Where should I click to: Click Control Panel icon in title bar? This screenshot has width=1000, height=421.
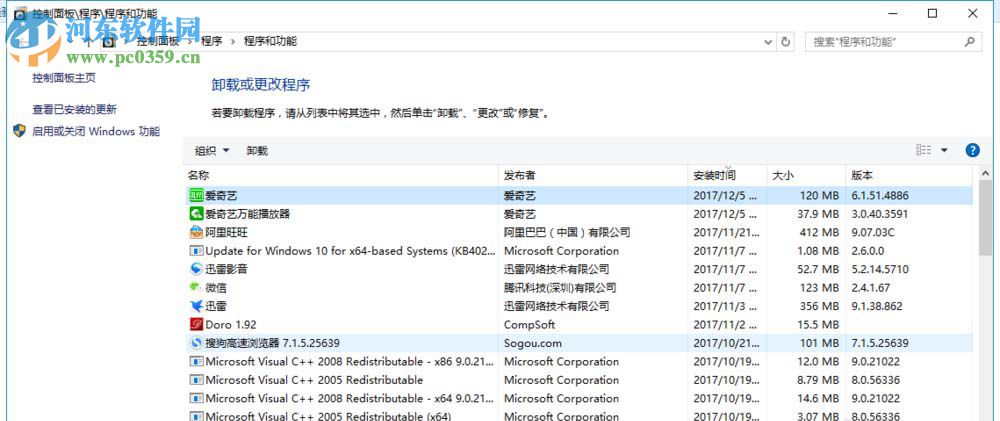(x=21, y=13)
